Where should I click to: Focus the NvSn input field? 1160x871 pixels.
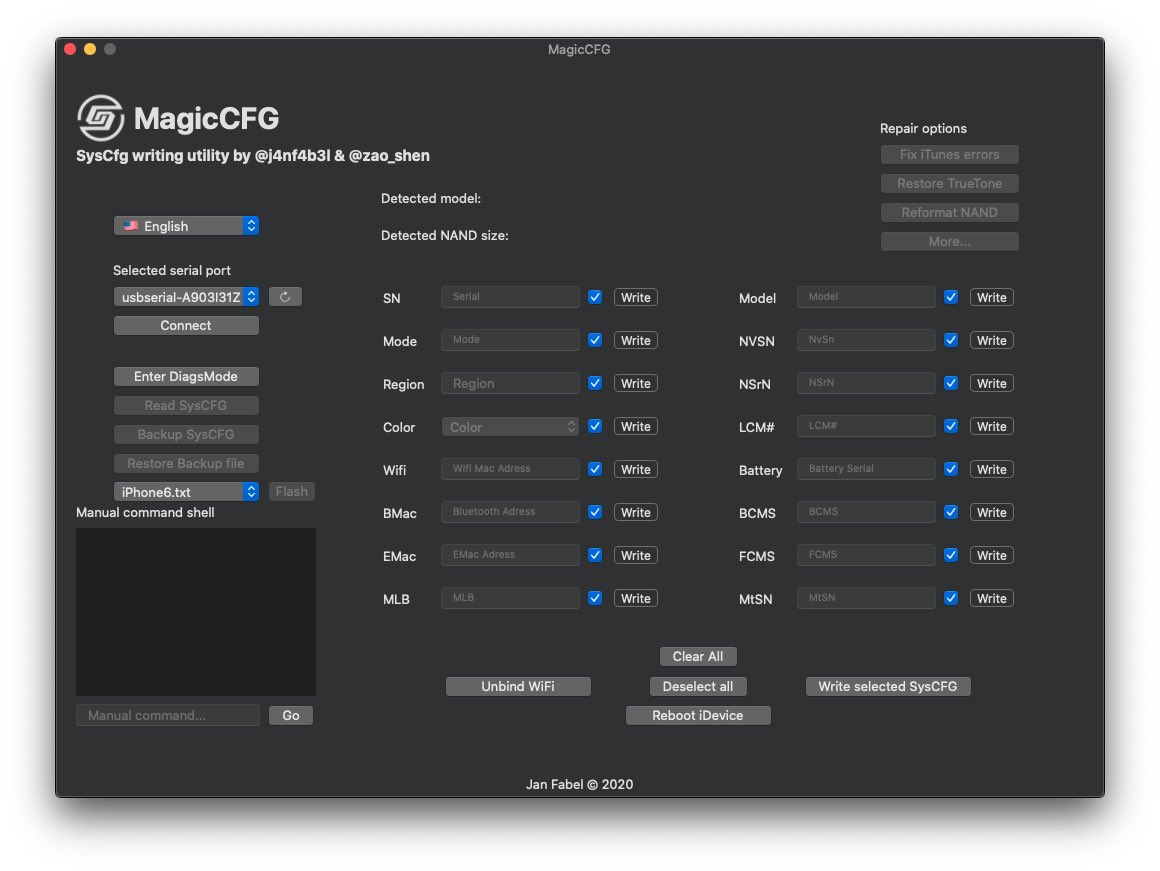pyautogui.click(x=866, y=340)
